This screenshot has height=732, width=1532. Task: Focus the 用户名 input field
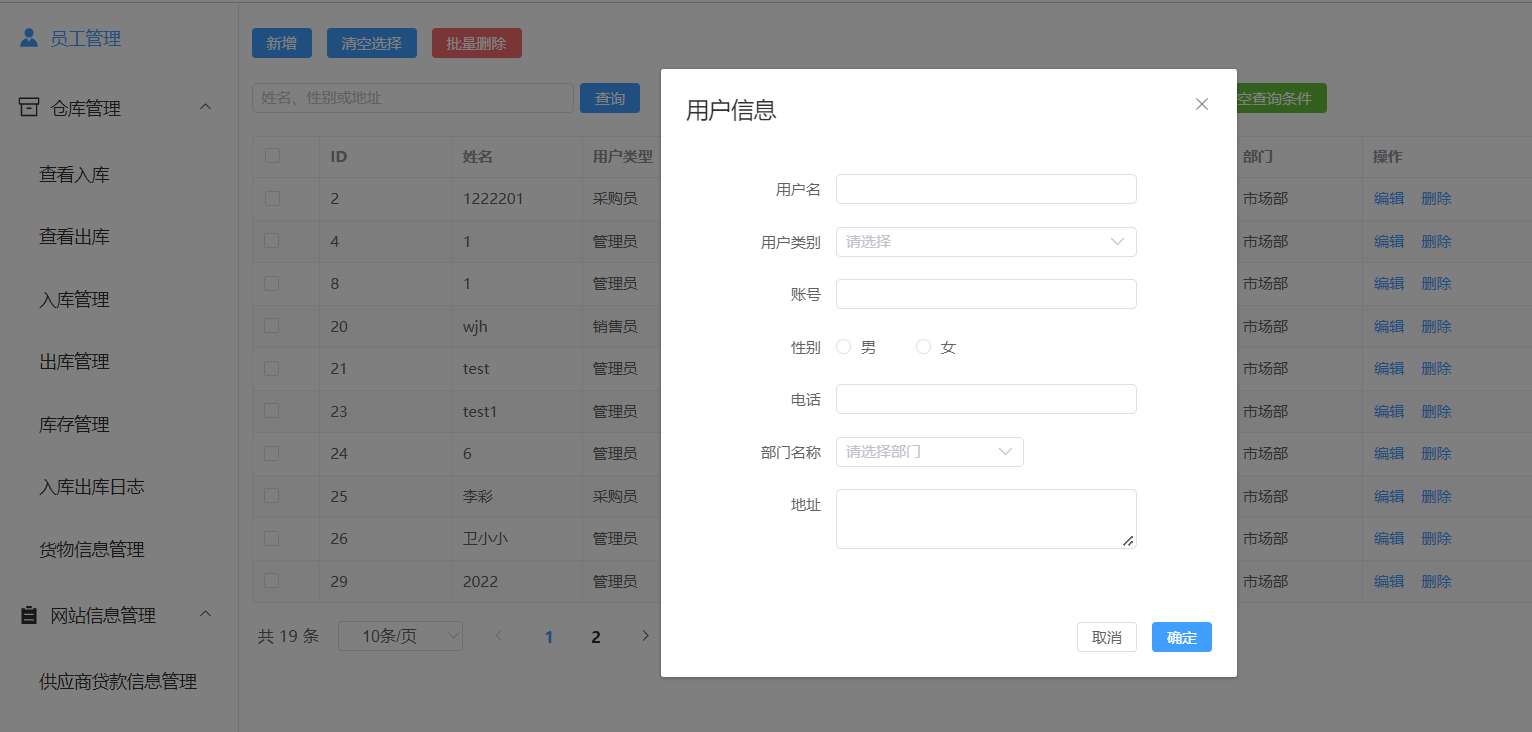click(986, 189)
